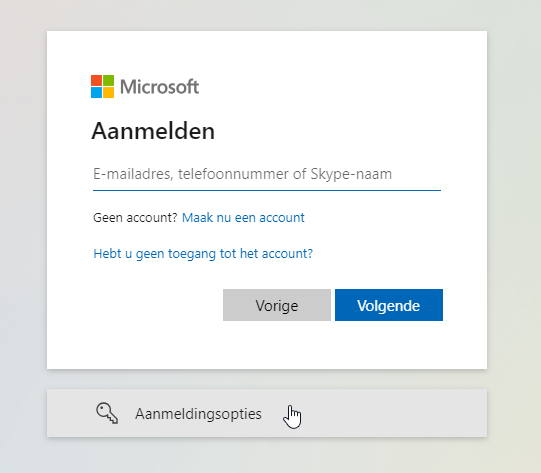541x473 pixels.
Task: Click the yellow square of the Microsoft logo
Action: [108, 92]
